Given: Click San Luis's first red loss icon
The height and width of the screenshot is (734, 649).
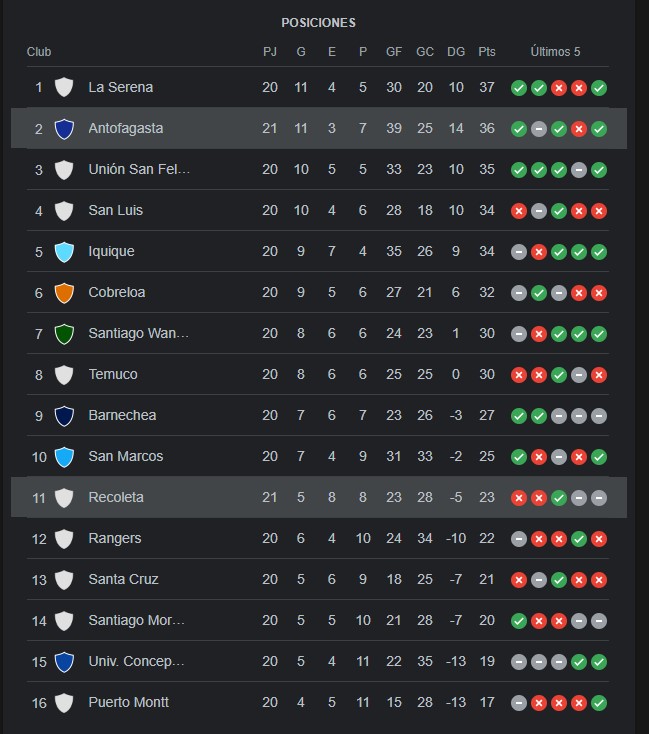Looking at the screenshot, I should point(519,211).
